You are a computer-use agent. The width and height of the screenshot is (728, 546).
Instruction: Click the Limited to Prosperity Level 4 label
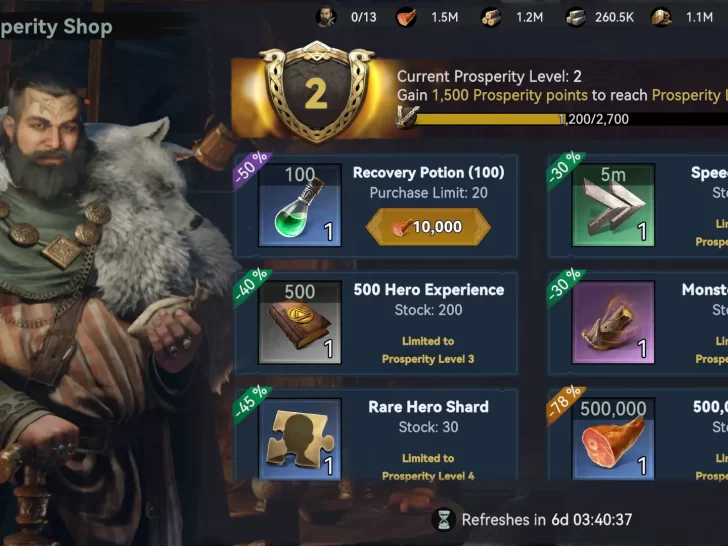pos(428,467)
